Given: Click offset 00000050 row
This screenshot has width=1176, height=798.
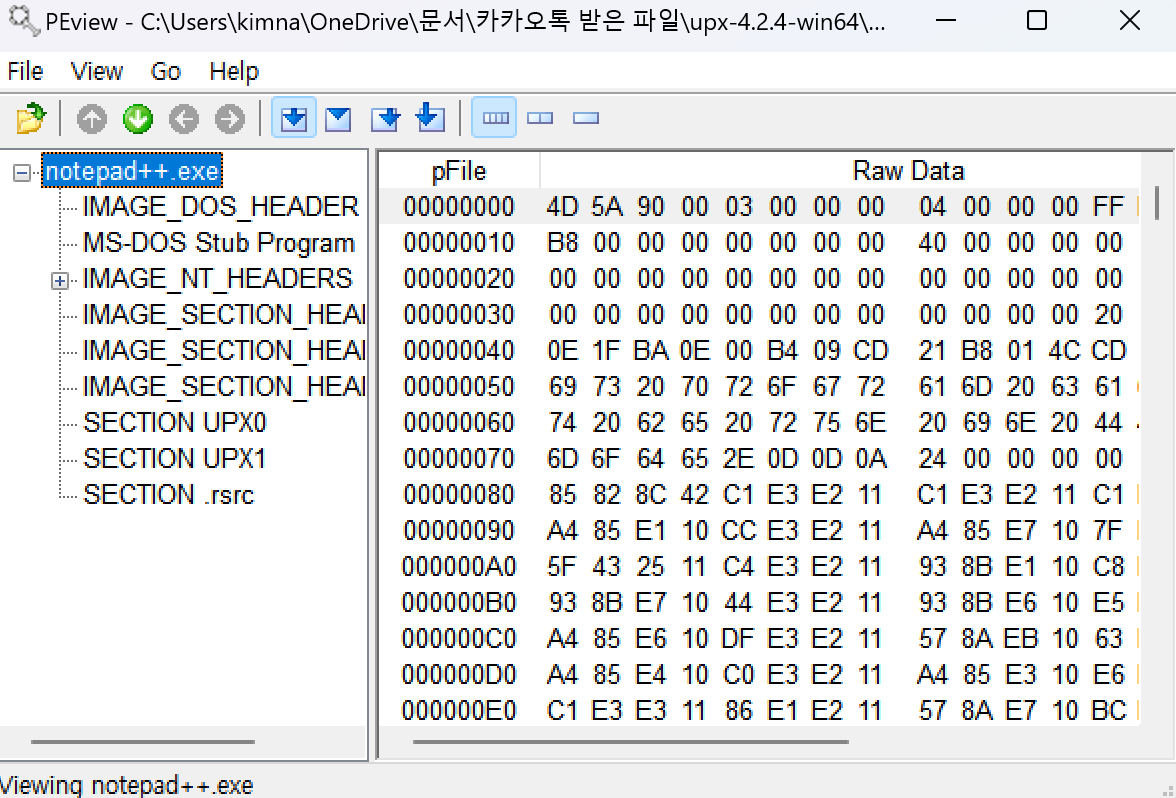Looking at the screenshot, I should coord(759,387).
